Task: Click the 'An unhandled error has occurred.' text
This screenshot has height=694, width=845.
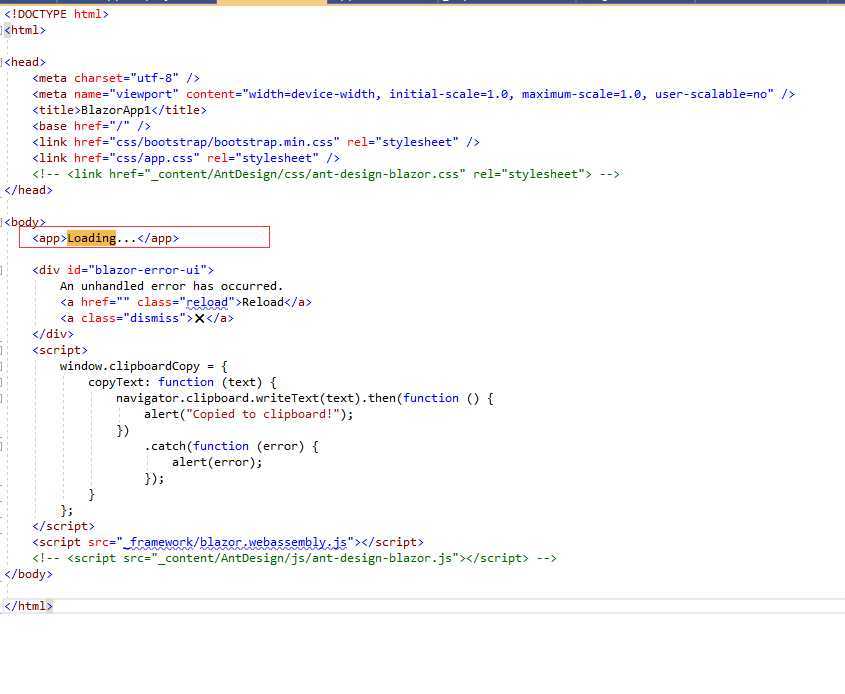Action: (x=171, y=286)
